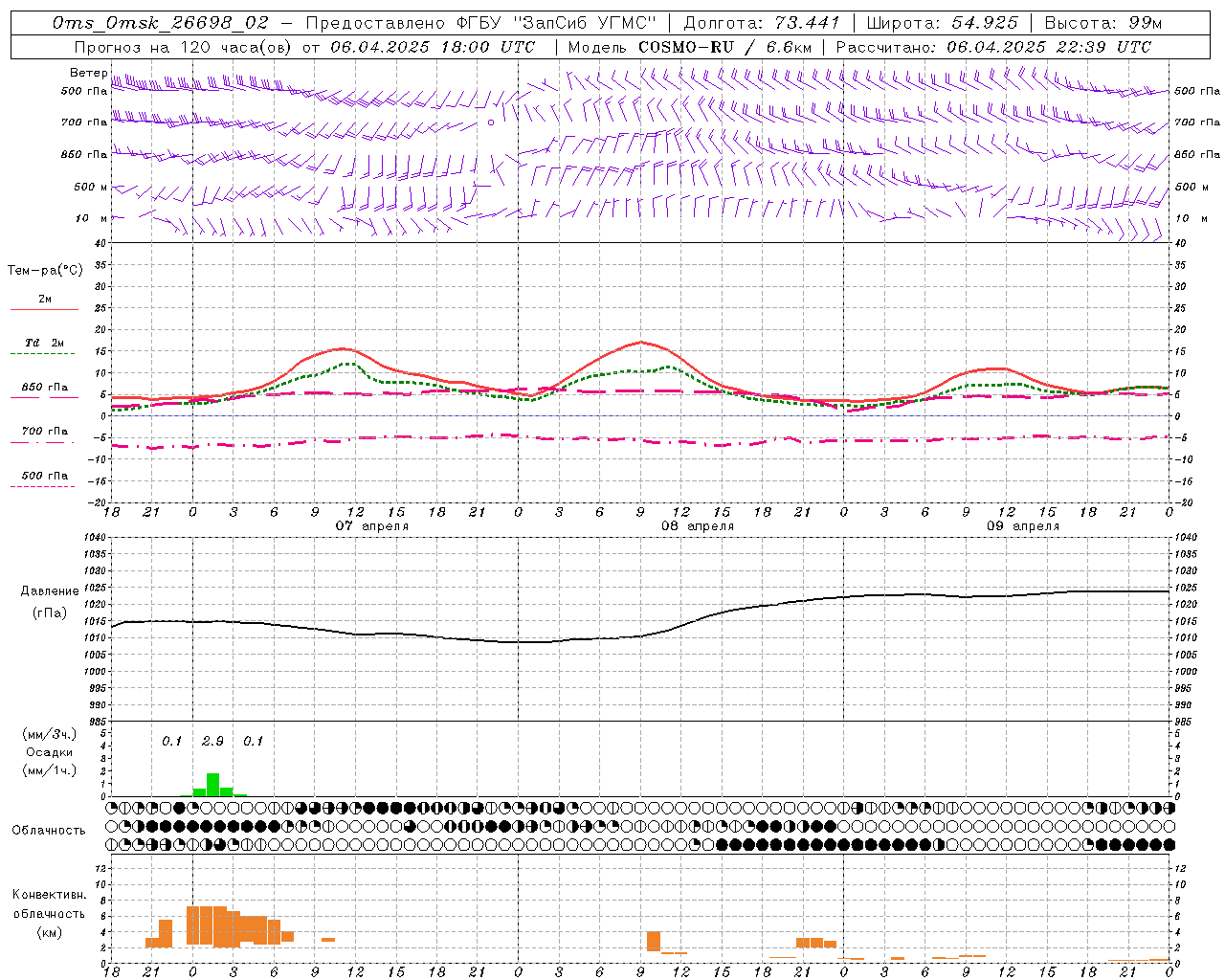This screenshot has width=1225, height=980.
Task: Select the longitude value "Долгота: 73.441"
Action: (x=762, y=23)
